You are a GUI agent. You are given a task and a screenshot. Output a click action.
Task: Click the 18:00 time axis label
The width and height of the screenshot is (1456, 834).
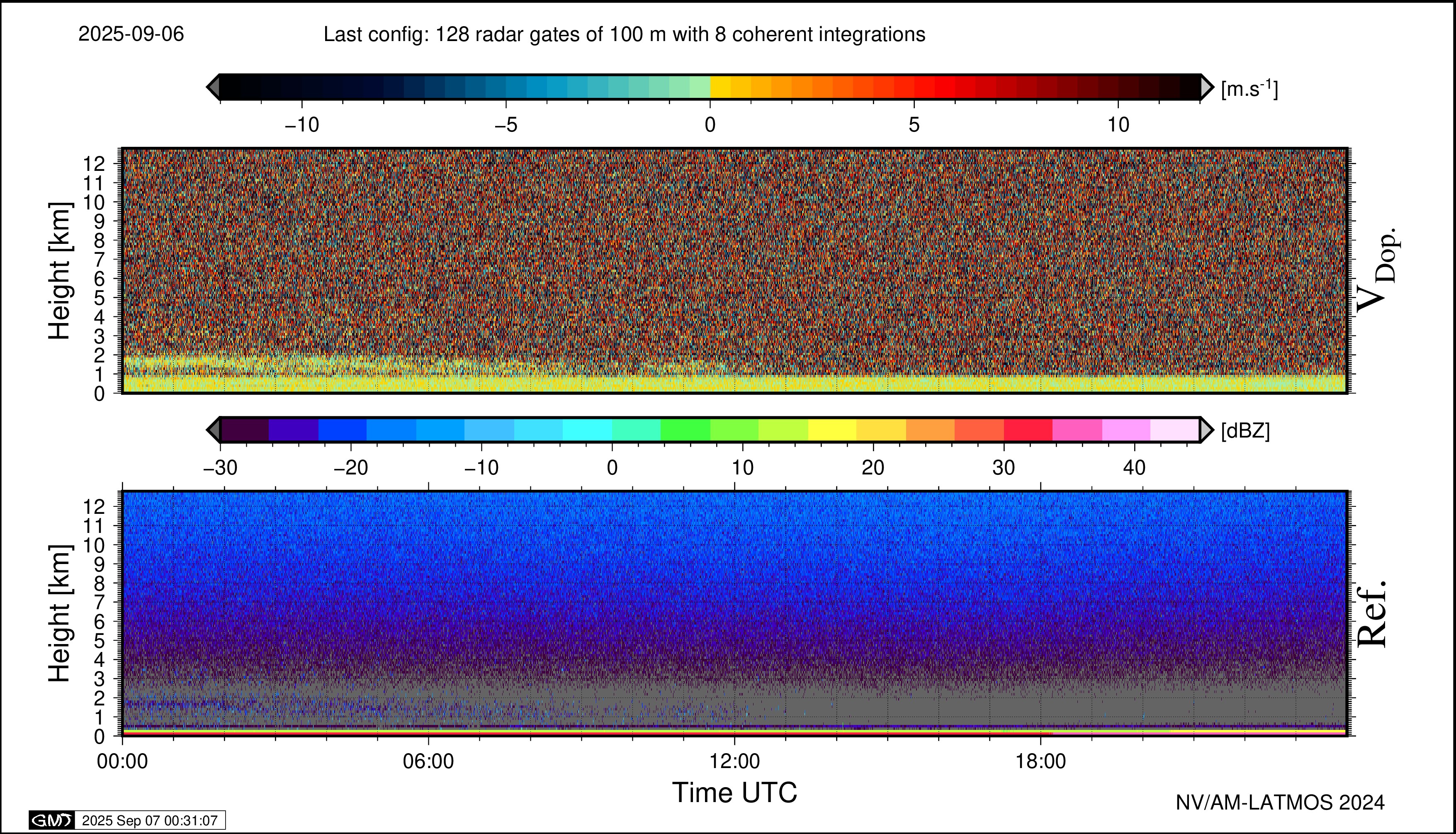[x=1041, y=761]
